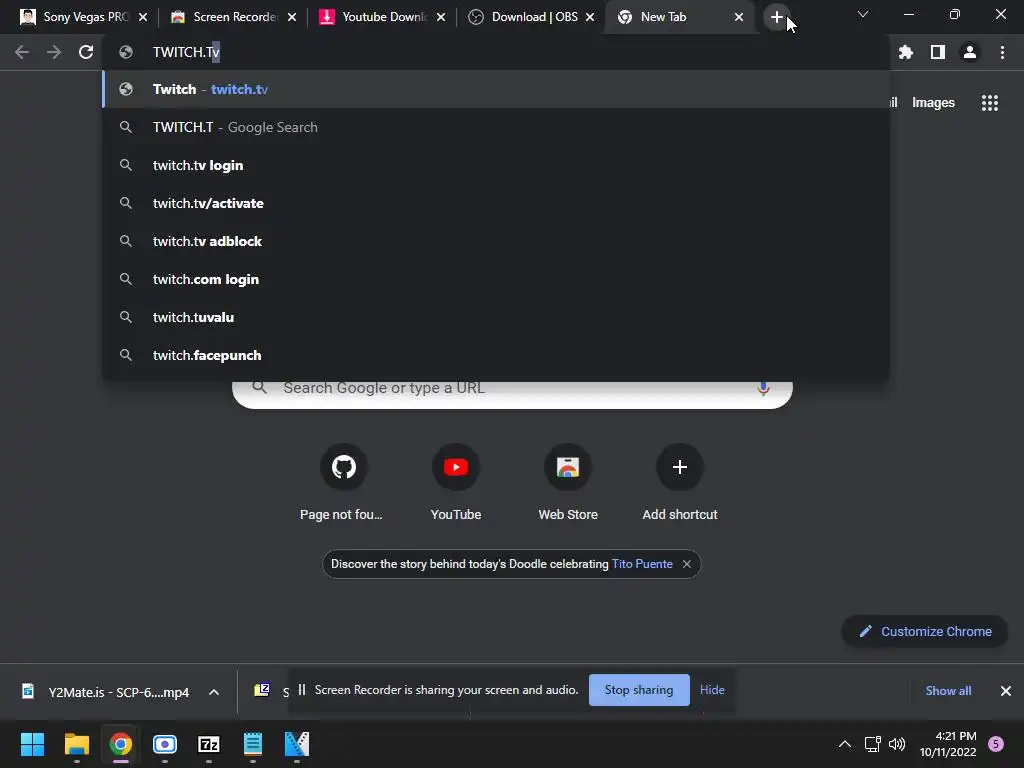Viewport: 1024px width, 768px height.
Task: Open the YouTube shortcut
Action: click(x=456, y=467)
